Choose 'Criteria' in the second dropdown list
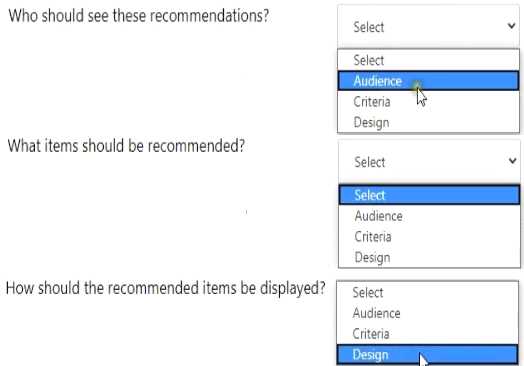The image size is (524, 366). [x=429, y=237]
